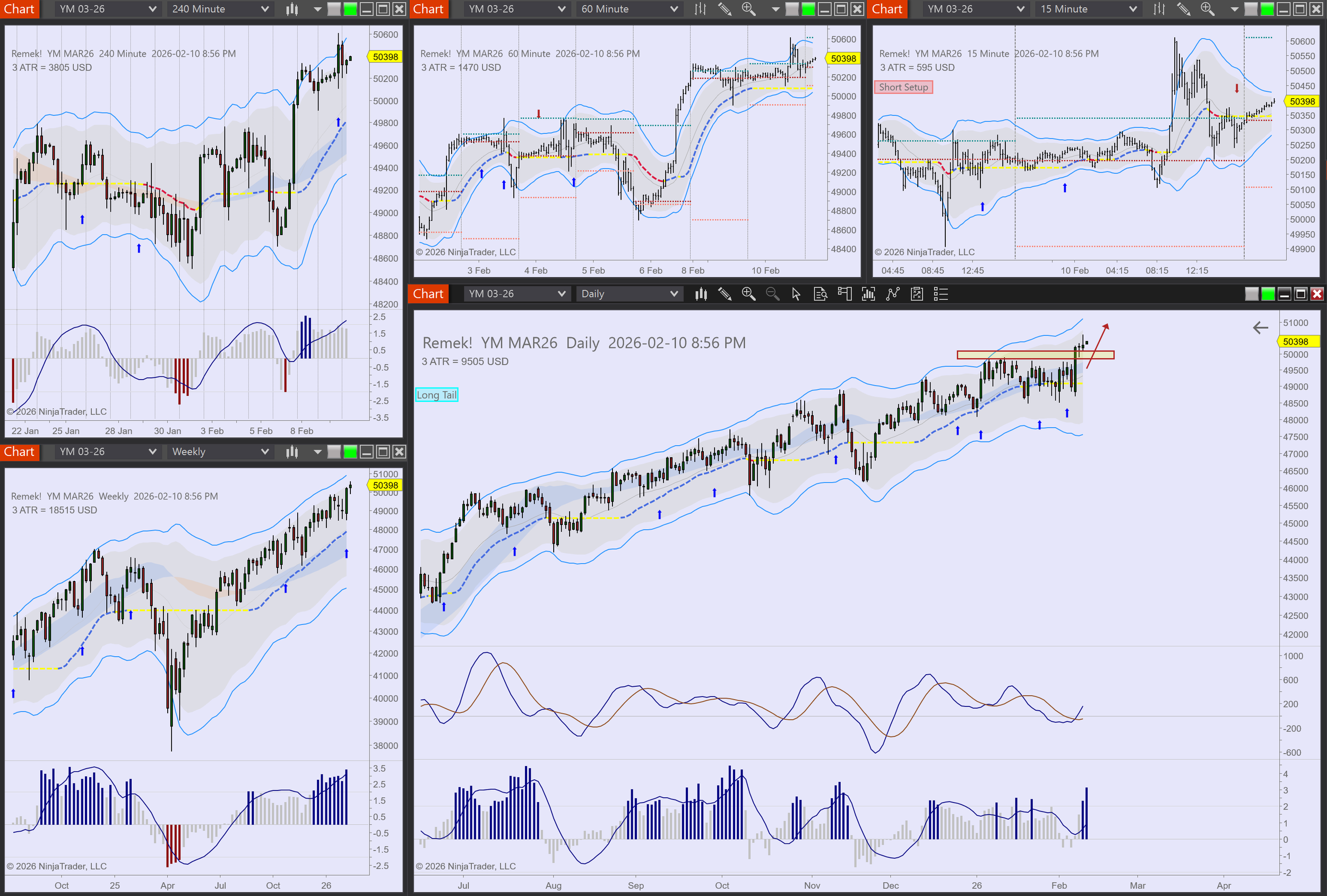1327x896 pixels.
Task: Open Properties list icon in Daily chart
Action: pos(941,294)
